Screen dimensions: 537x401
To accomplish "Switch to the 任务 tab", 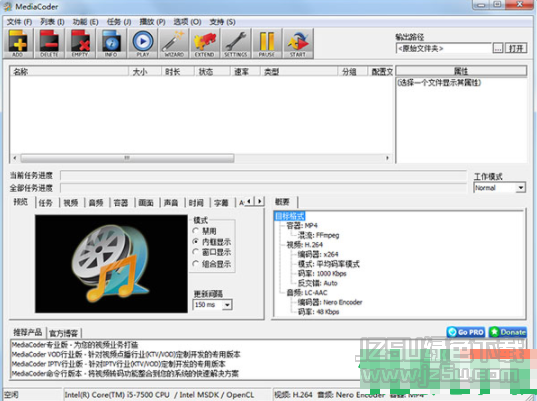I will point(46,203).
